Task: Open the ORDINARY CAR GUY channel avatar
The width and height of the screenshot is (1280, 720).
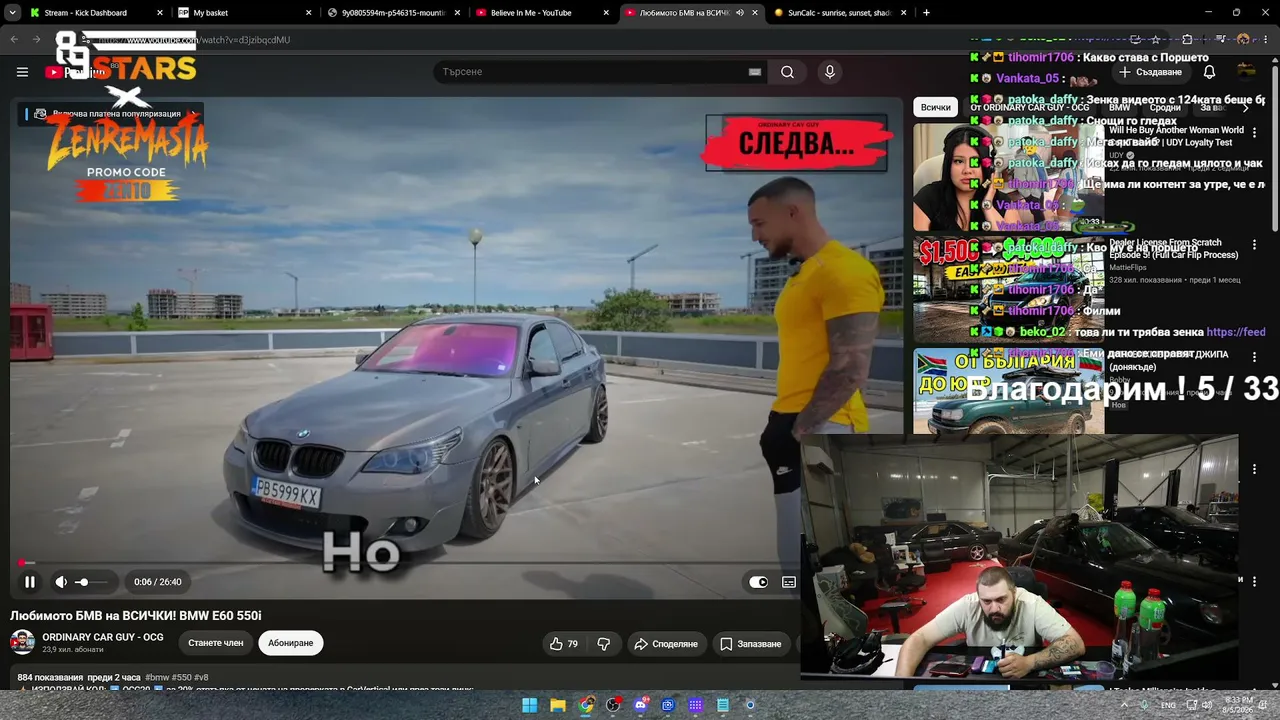Action: click(x=22, y=642)
